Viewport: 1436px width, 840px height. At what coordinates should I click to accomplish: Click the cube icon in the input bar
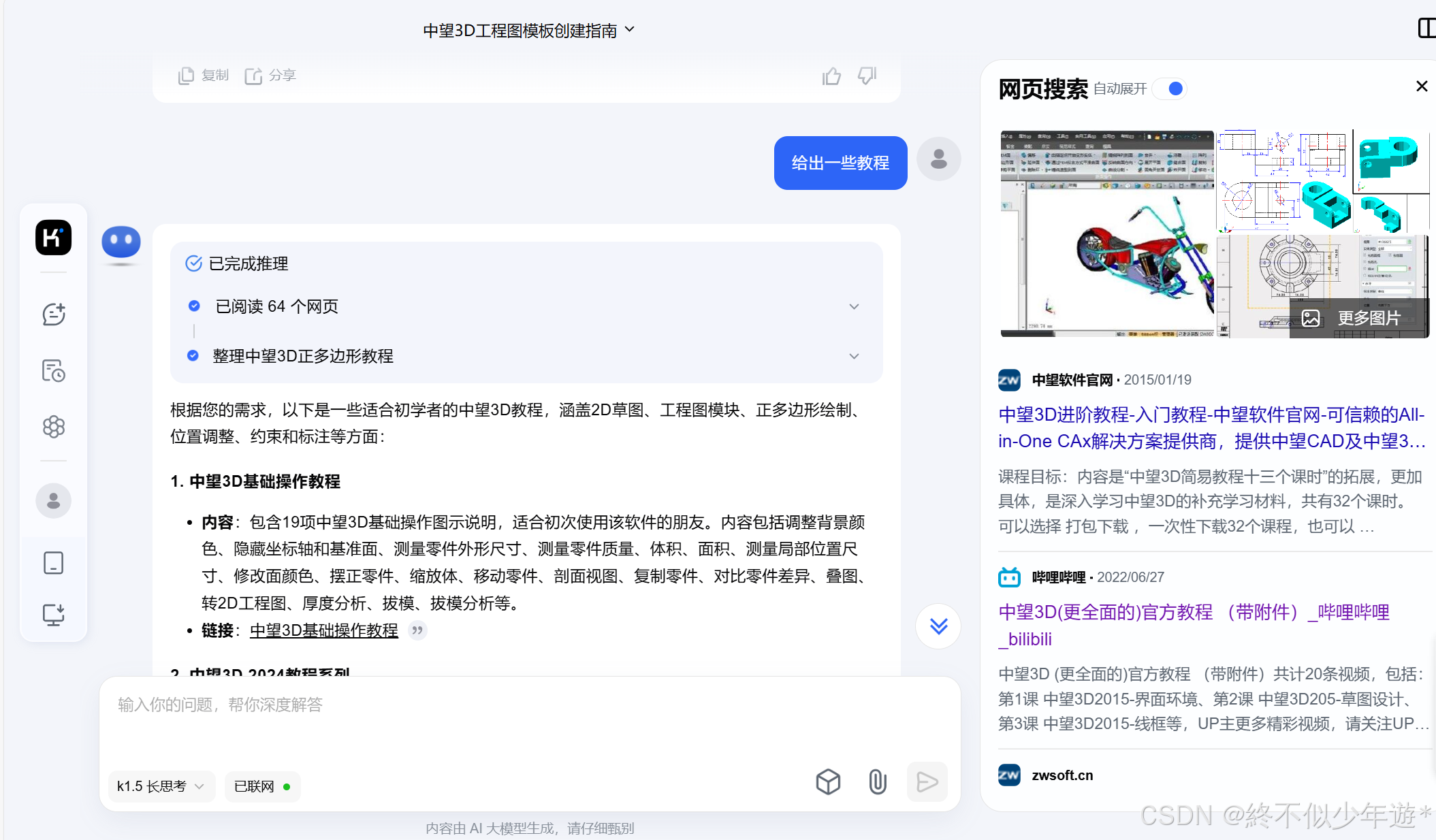[x=828, y=781]
